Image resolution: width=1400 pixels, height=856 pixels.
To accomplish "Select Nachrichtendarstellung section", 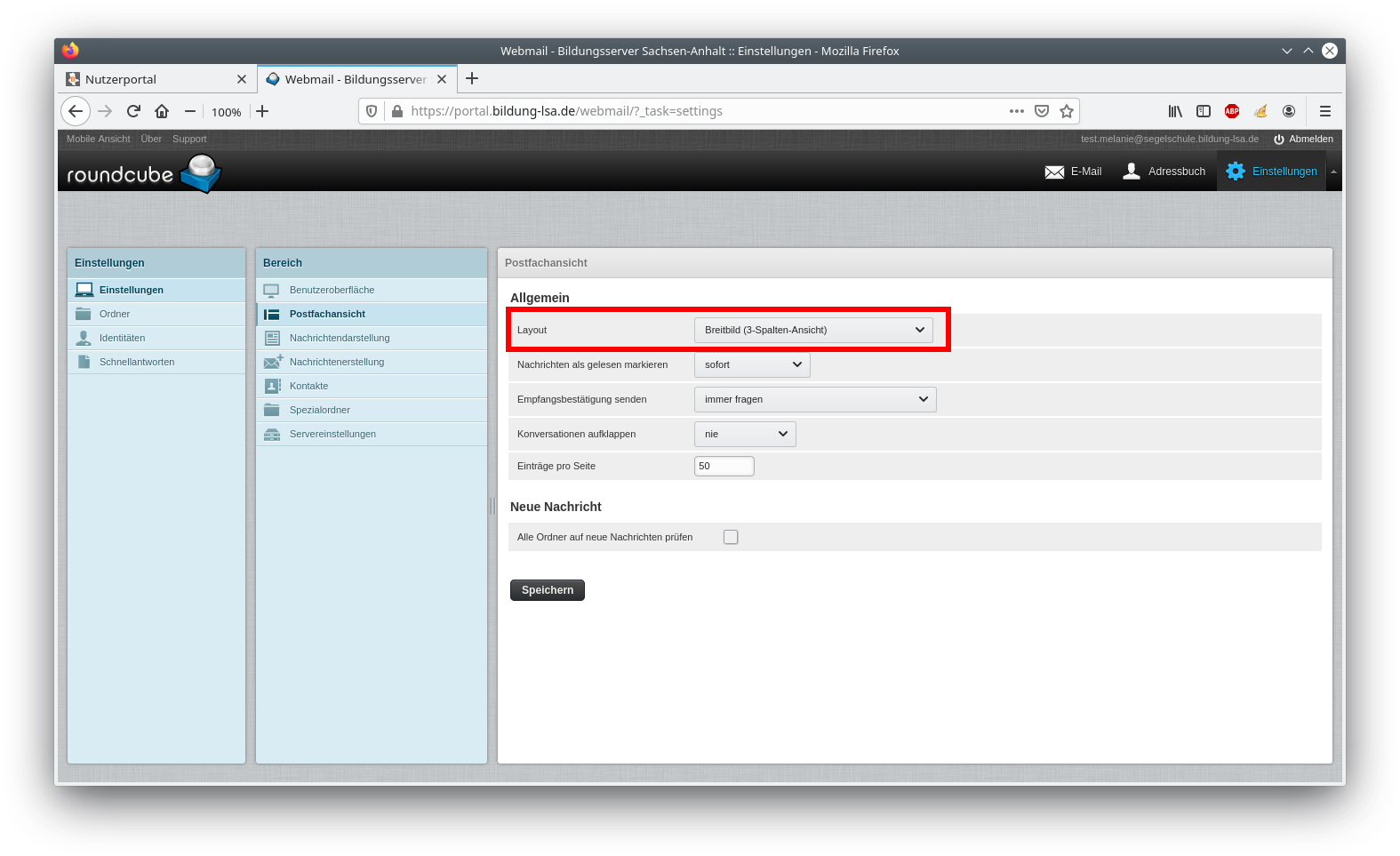I will click(x=372, y=338).
